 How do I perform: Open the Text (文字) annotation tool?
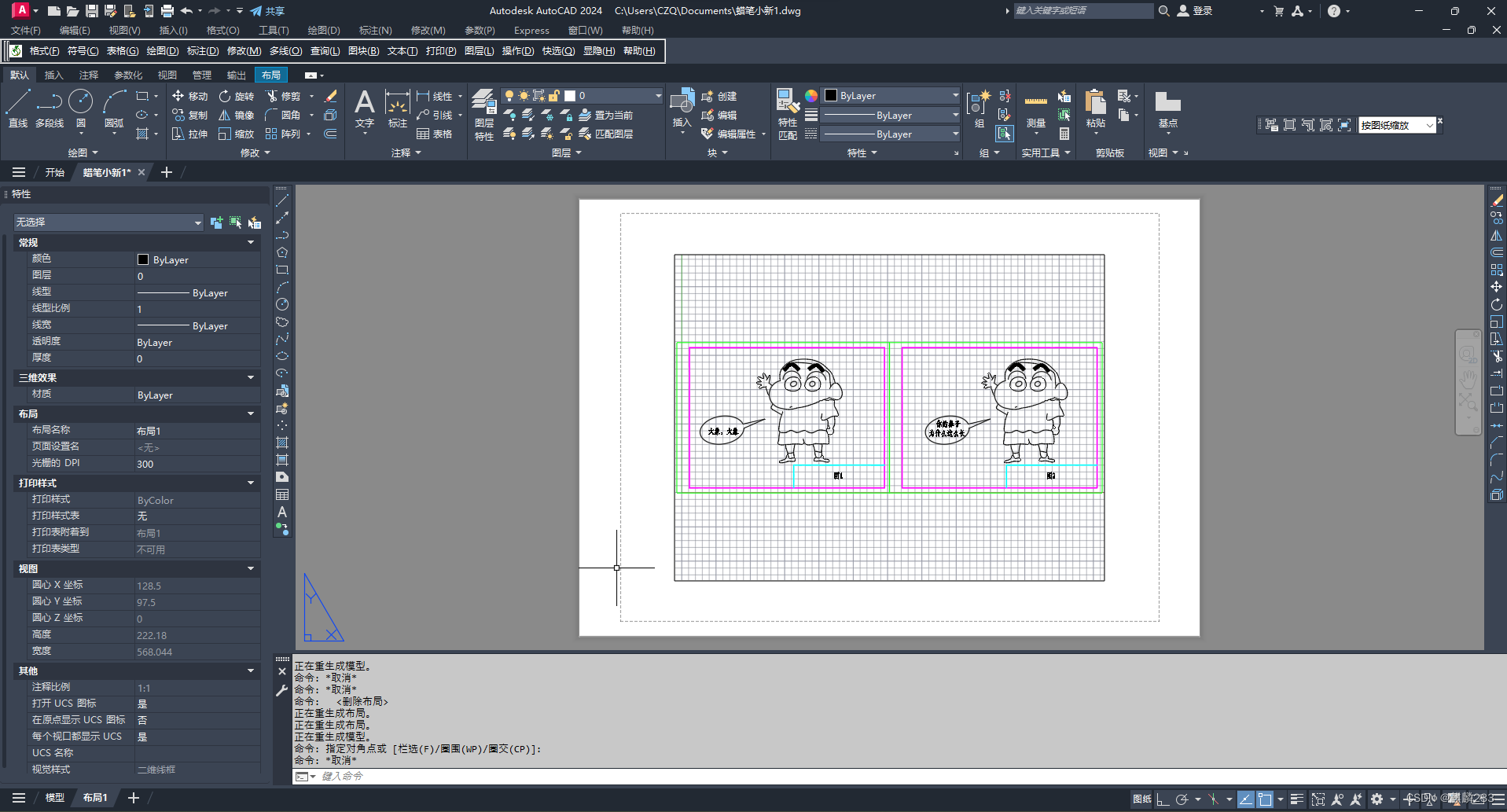(364, 108)
